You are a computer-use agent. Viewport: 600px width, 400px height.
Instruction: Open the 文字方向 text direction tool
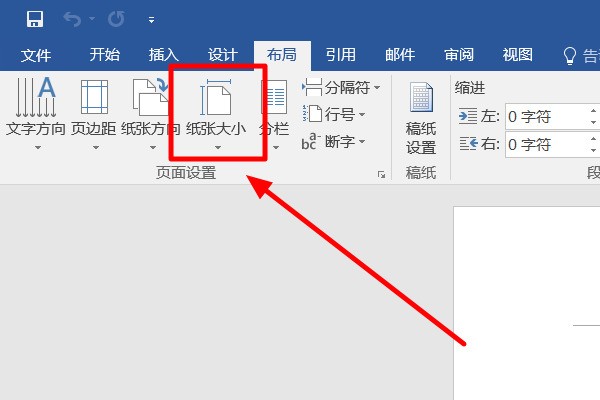37,110
